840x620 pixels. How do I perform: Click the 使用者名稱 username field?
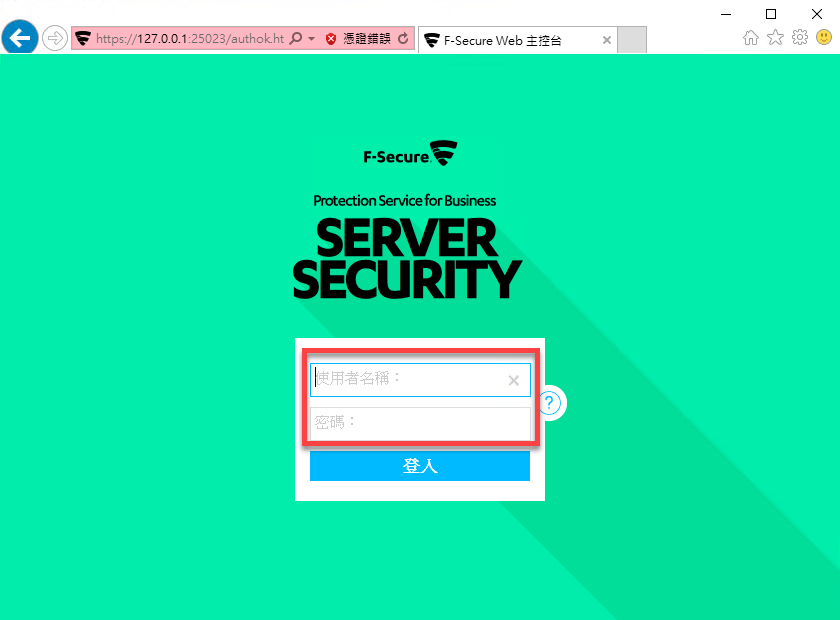[x=420, y=380]
